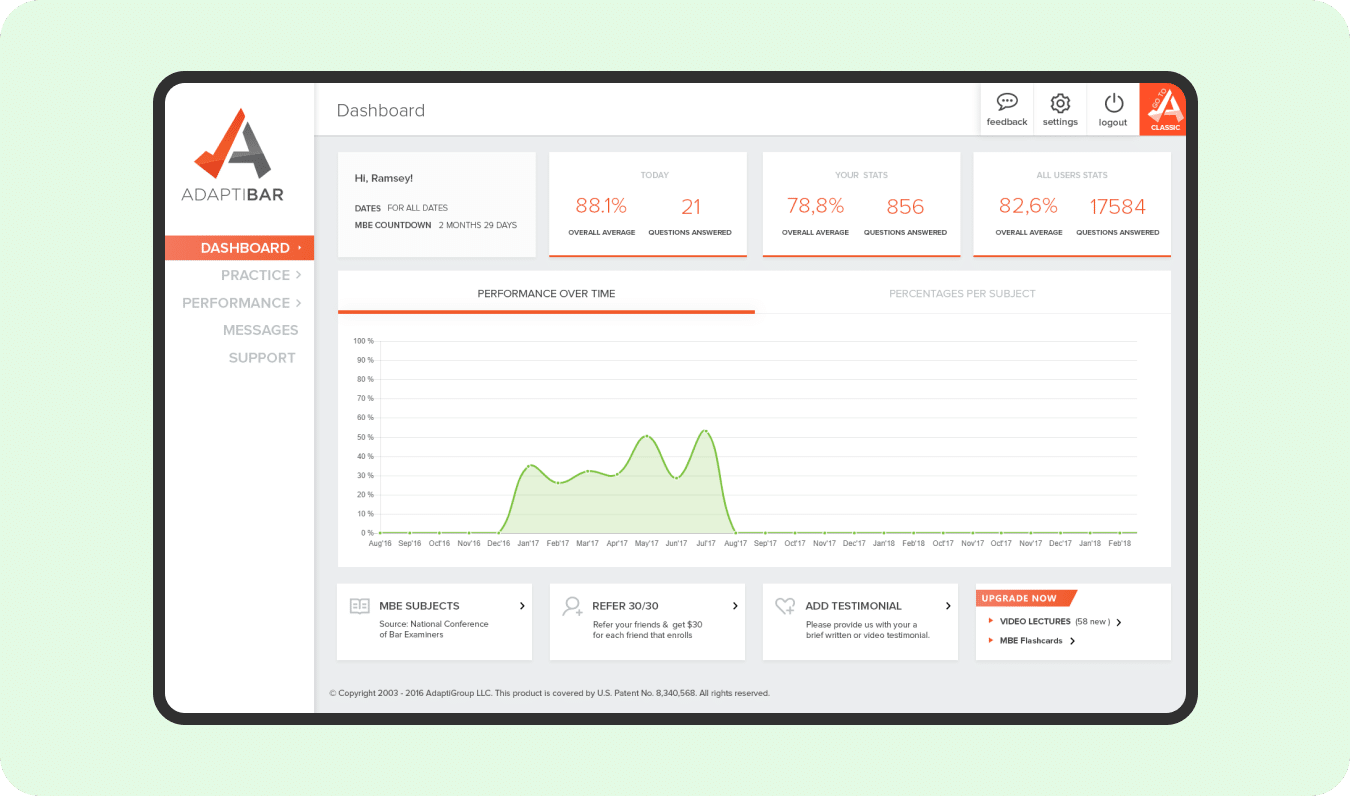
Task: Click Today's 21 questions answered value
Action: click(x=691, y=207)
